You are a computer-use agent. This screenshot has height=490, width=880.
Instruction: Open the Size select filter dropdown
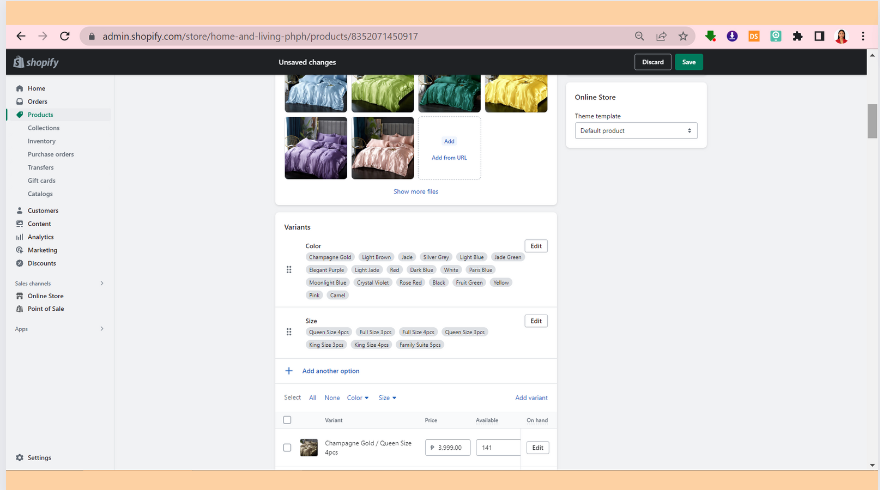(387, 397)
